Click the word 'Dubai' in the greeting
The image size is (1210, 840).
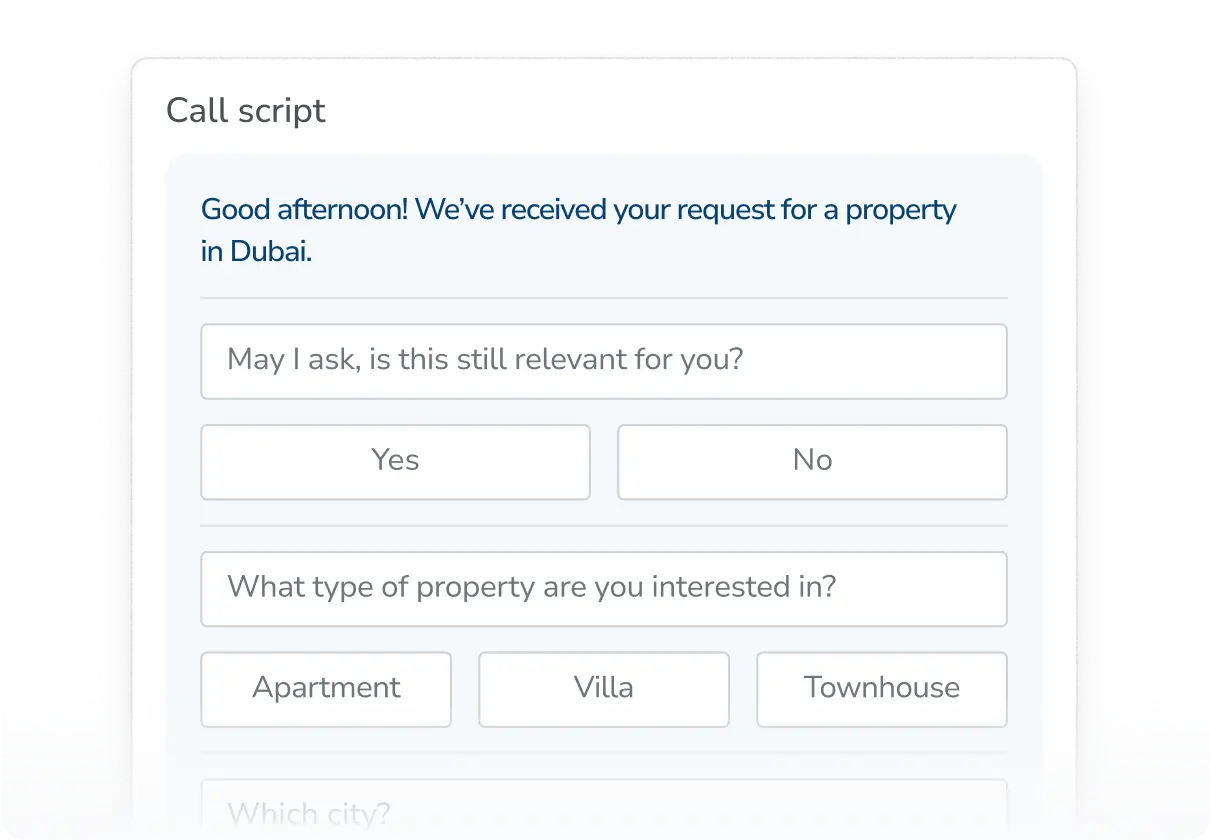click(270, 252)
